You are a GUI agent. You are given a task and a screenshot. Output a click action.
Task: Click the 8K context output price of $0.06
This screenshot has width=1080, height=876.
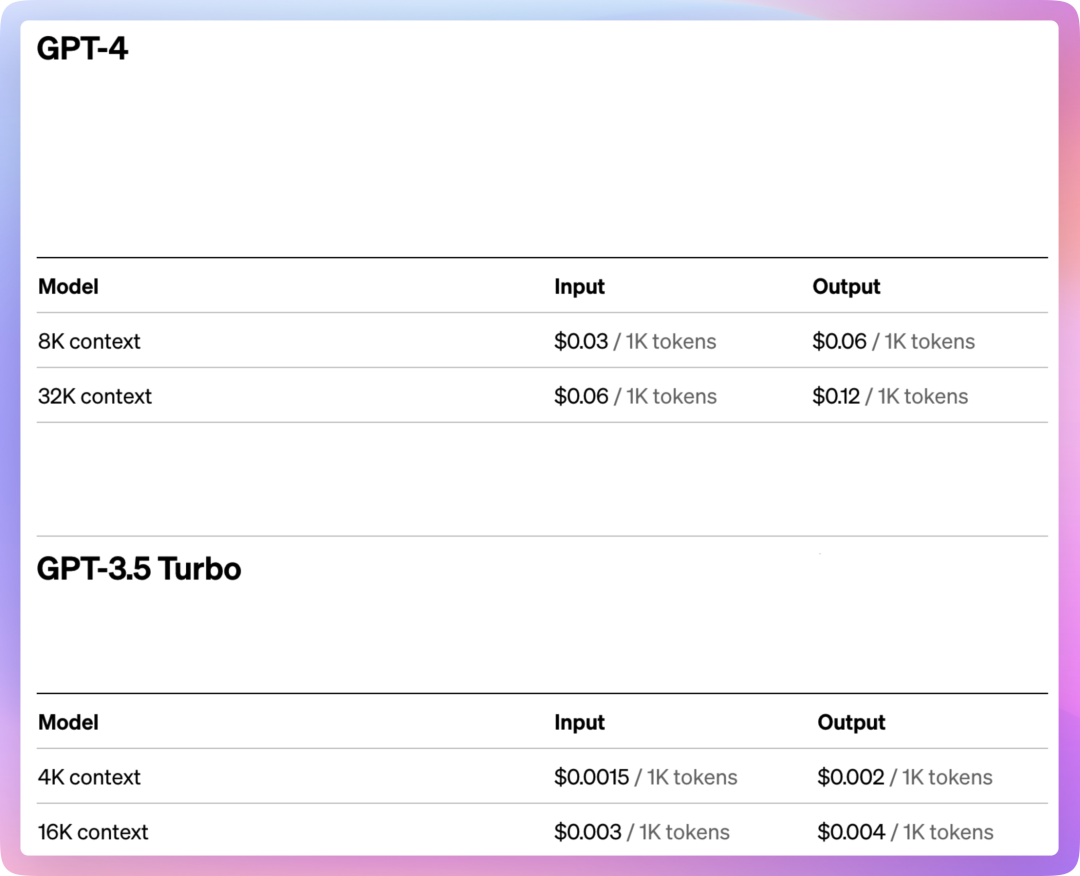(840, 342)
